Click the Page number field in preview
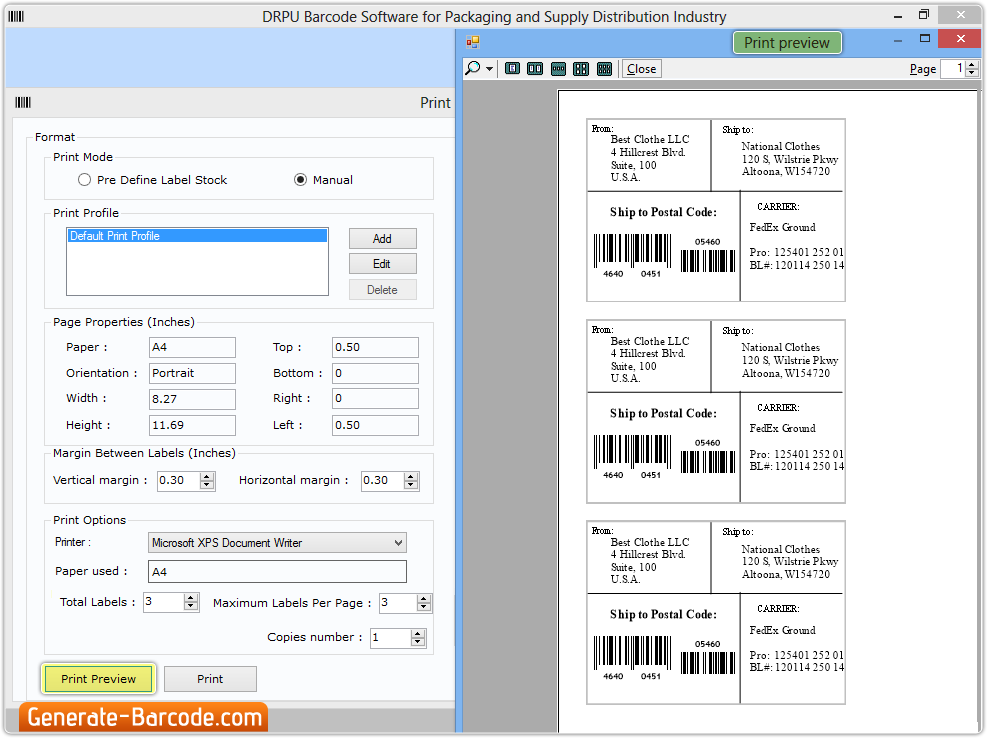This screenshot has height=738, width=987. [x=953, y=69]
